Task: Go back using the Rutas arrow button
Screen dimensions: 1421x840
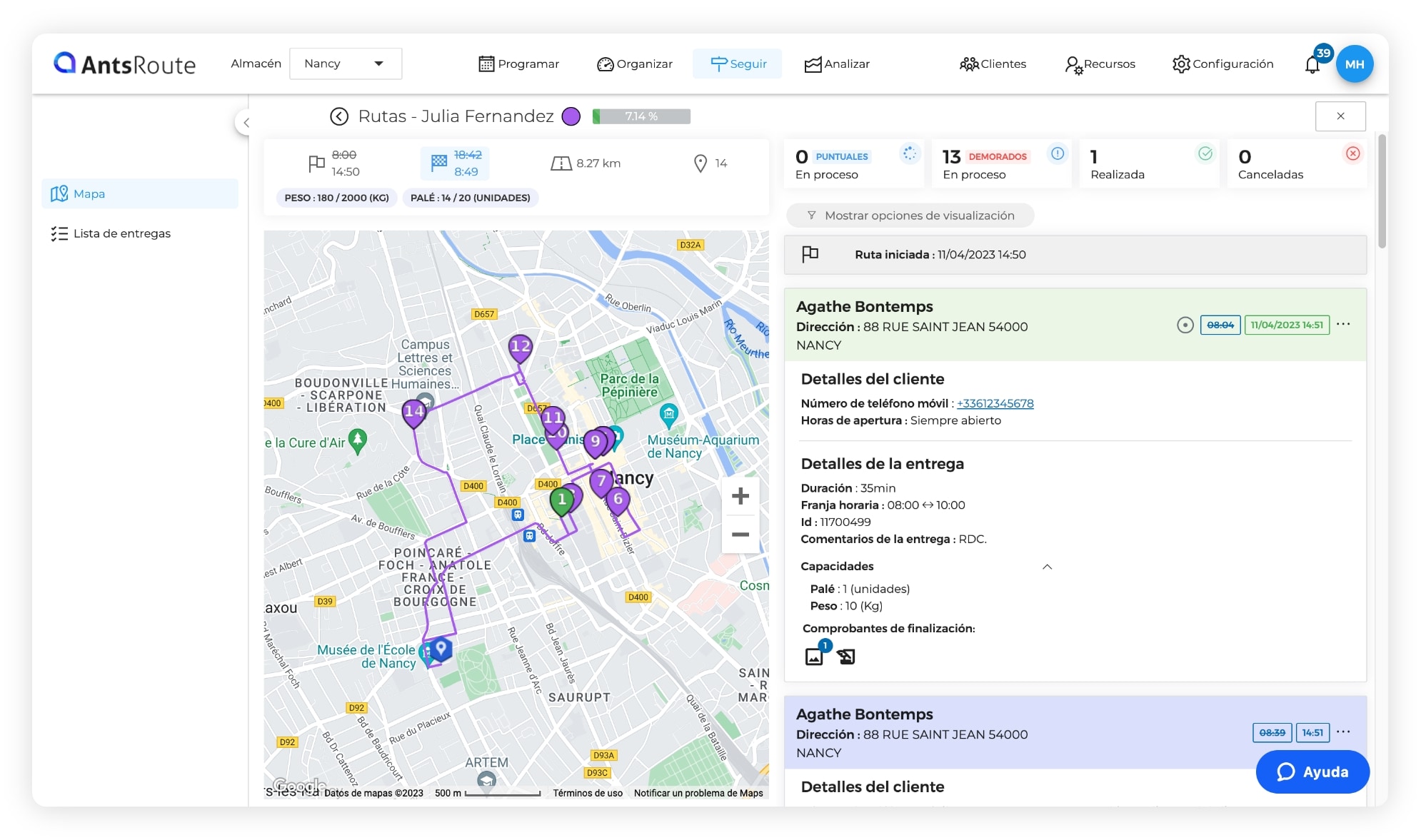Action: pos(339,116)
